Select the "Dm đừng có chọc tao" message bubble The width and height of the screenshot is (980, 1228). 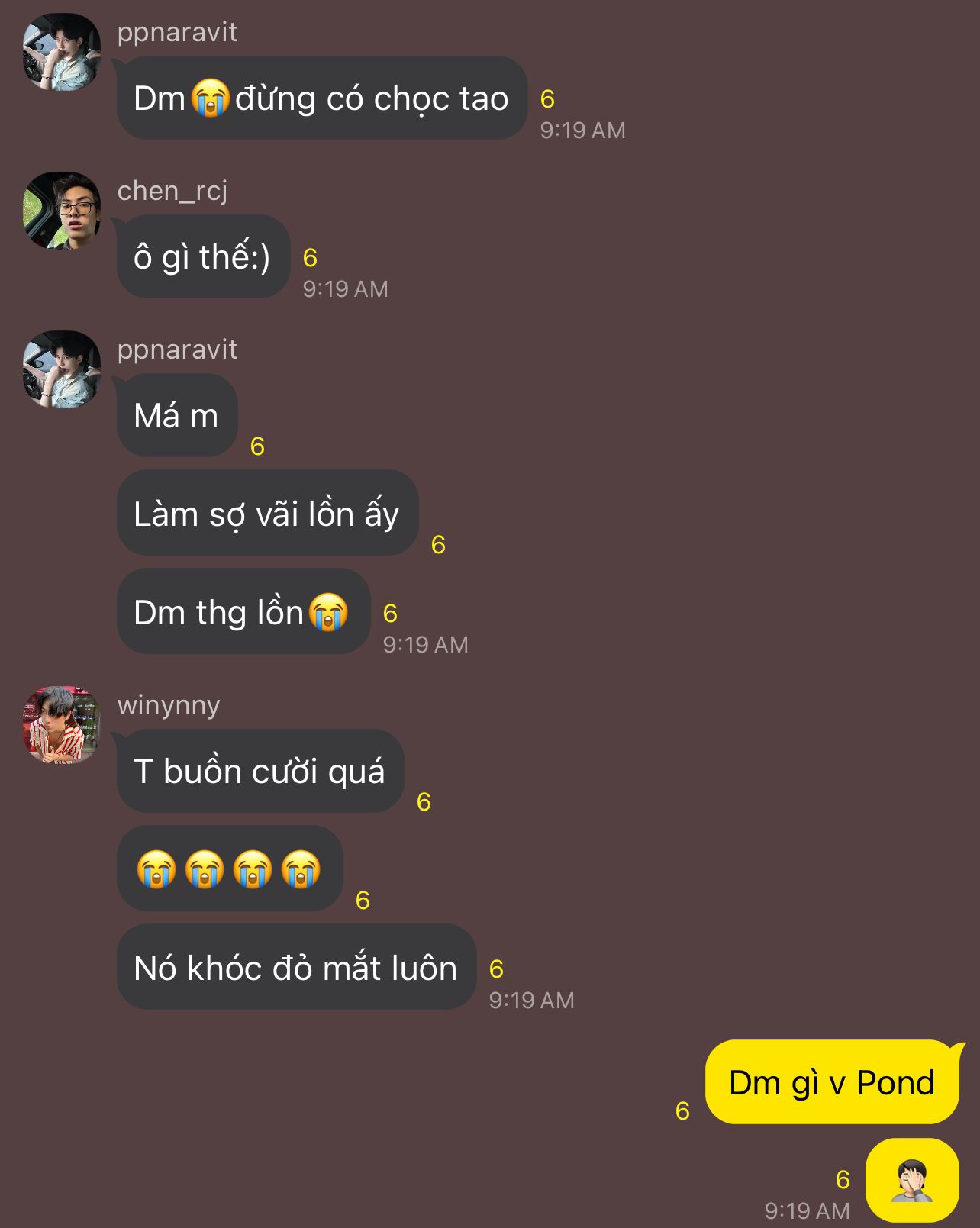(x=321, y=98)
